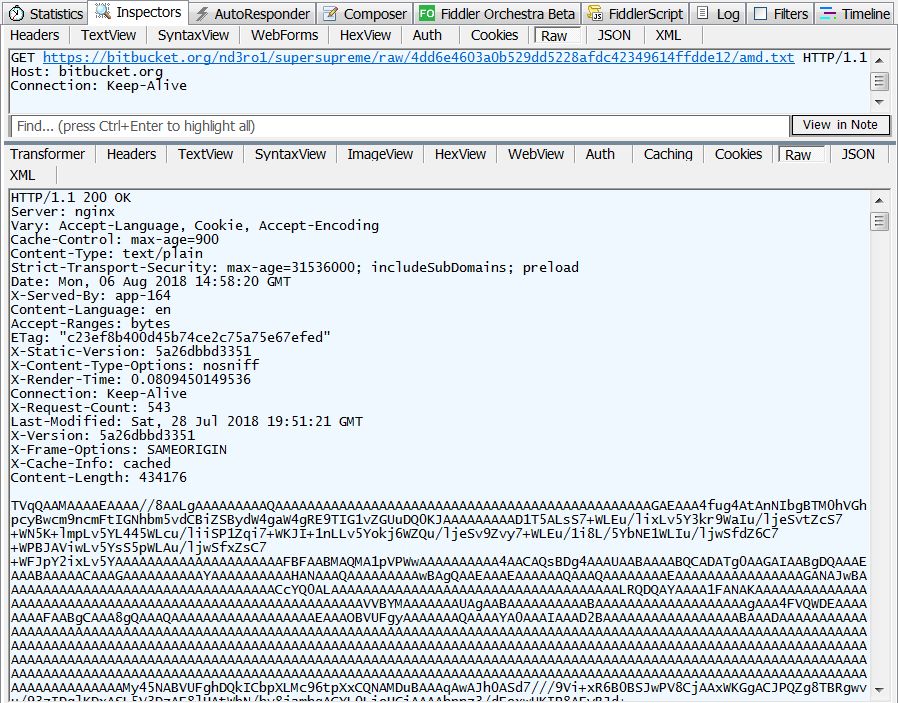Open the request HexView tab
898x703 pixels.
(365, 35)
